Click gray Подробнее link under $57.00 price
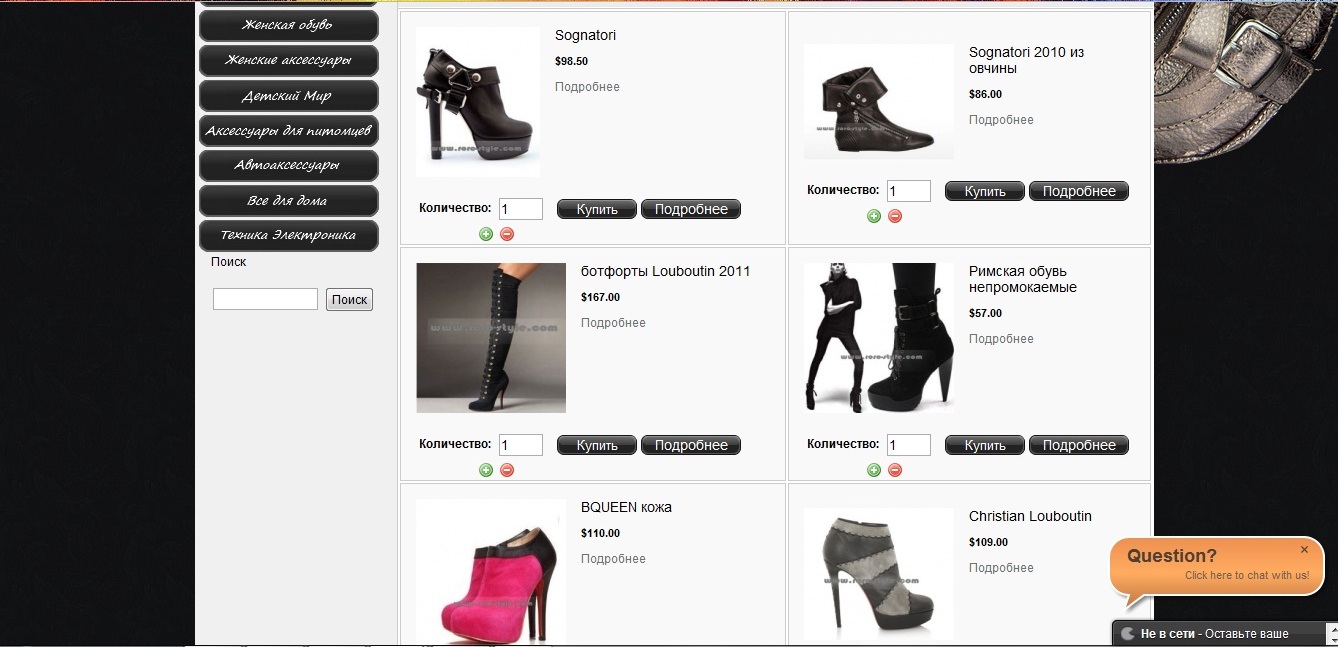This screenshot has width=1338, height=647. (x=1001, y=339)
